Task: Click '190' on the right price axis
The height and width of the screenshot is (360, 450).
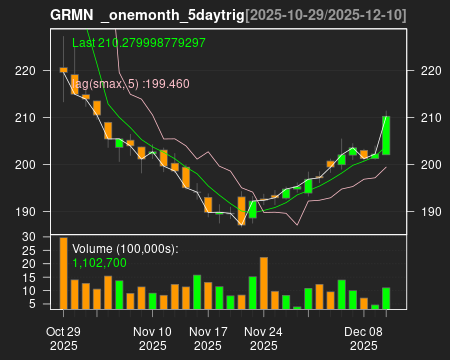Action: (431, 212)
